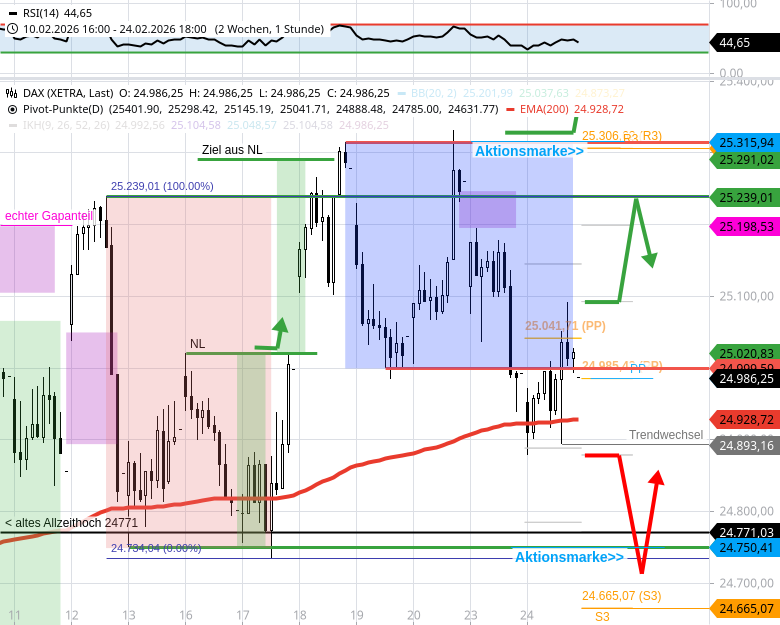Select the magenta 25.198,53 price tag

click(x=745, y=227)
